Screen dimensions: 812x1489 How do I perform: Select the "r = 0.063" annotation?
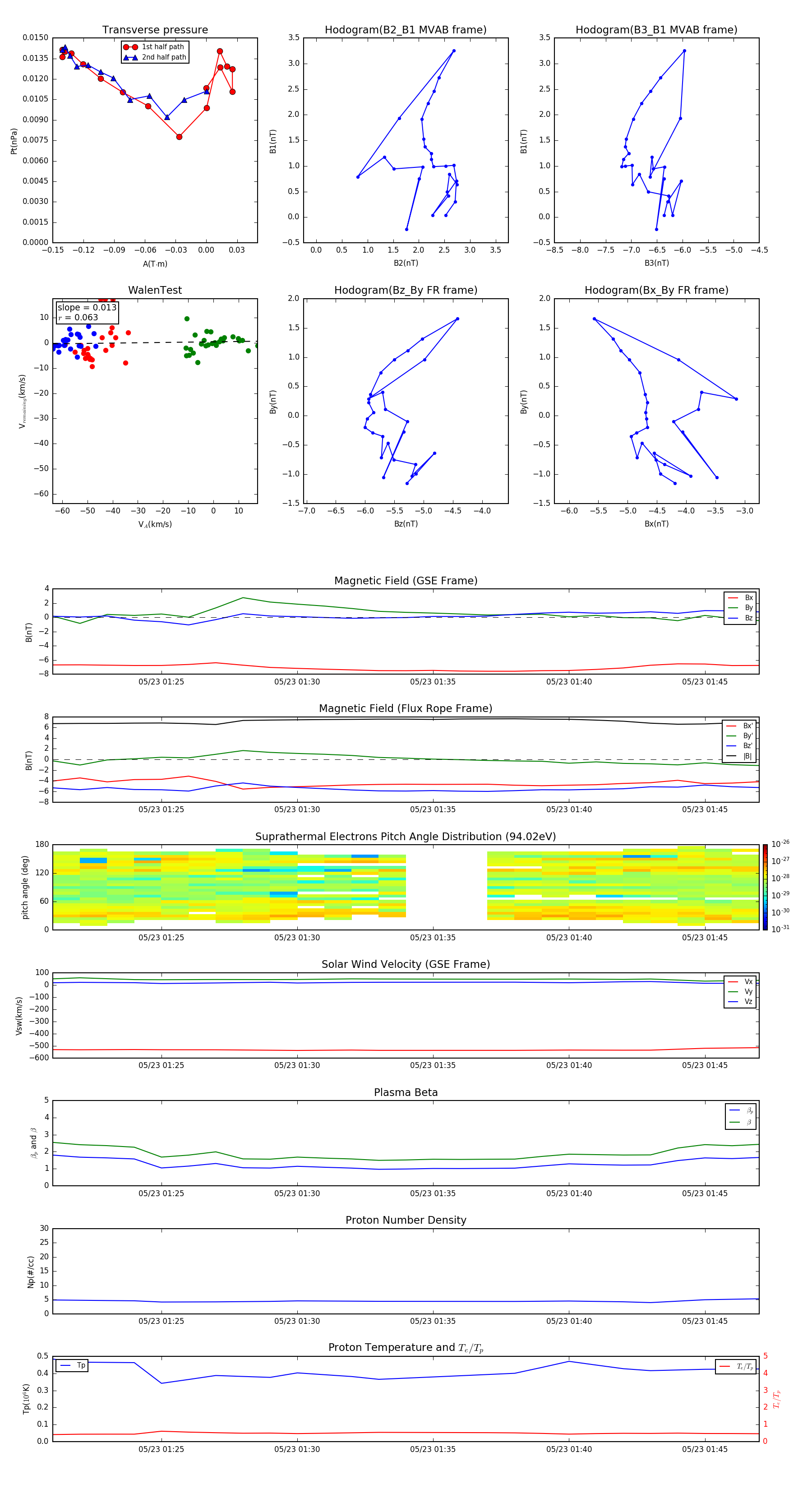(x=78, y=317)
